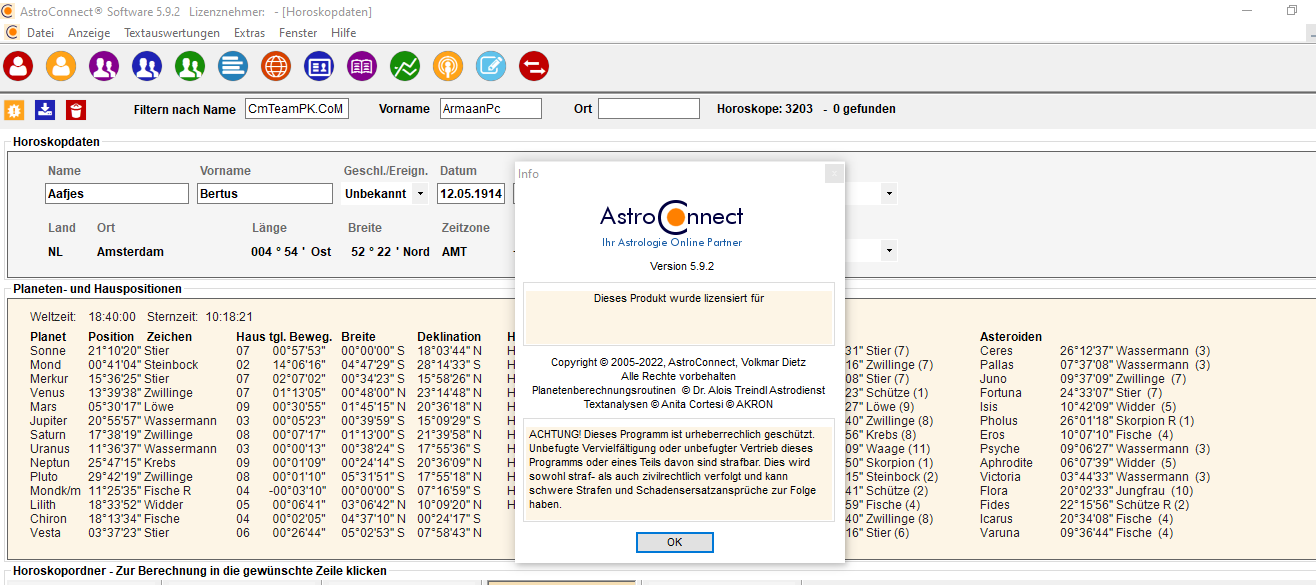This screenshot has width=1316, height=585.
Task: Click the orange sun gear icon
Action: pos(14,109)
